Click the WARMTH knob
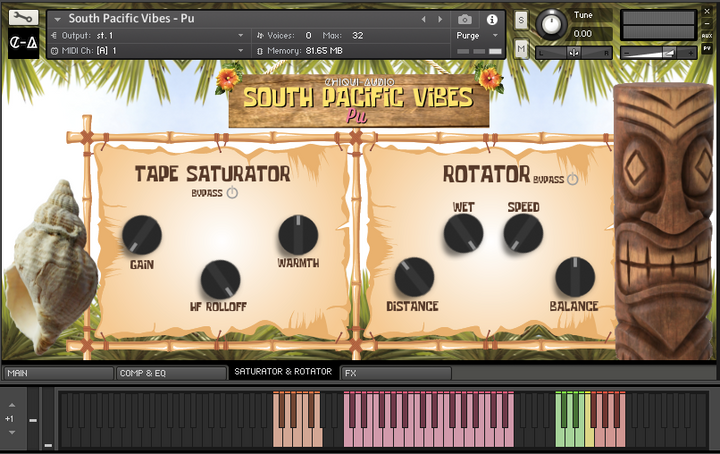Viewport: 720px width, 454px height. point(298,235)
